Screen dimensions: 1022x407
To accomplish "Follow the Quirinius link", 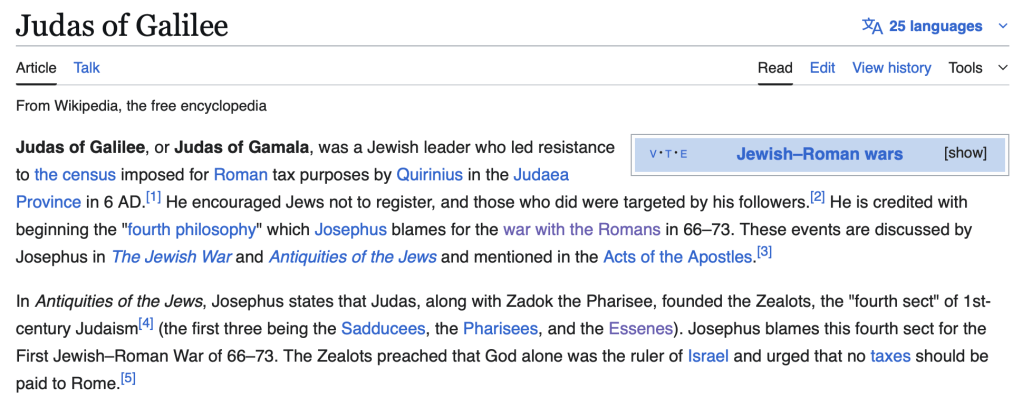I will tap(429, 174).
